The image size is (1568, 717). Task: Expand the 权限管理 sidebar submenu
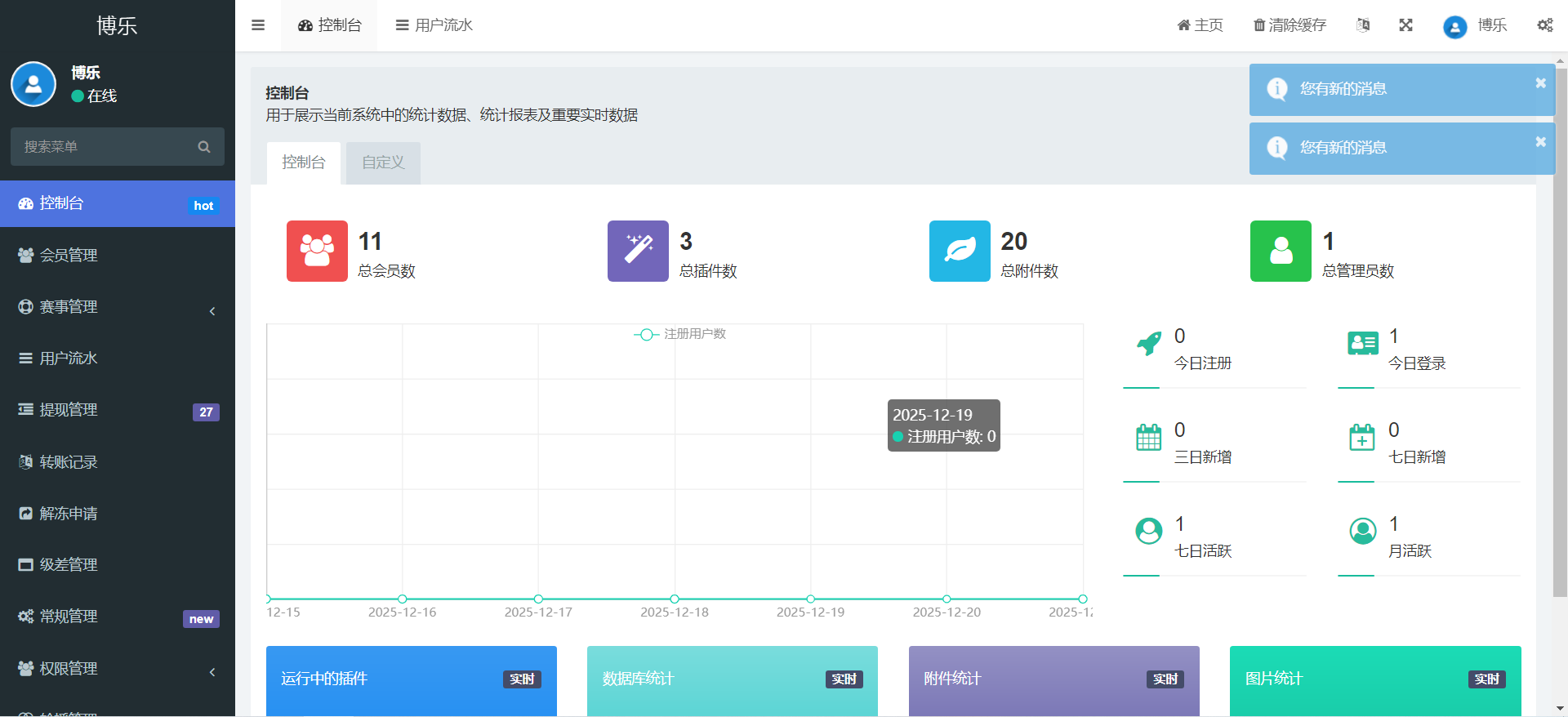(118, 669)
